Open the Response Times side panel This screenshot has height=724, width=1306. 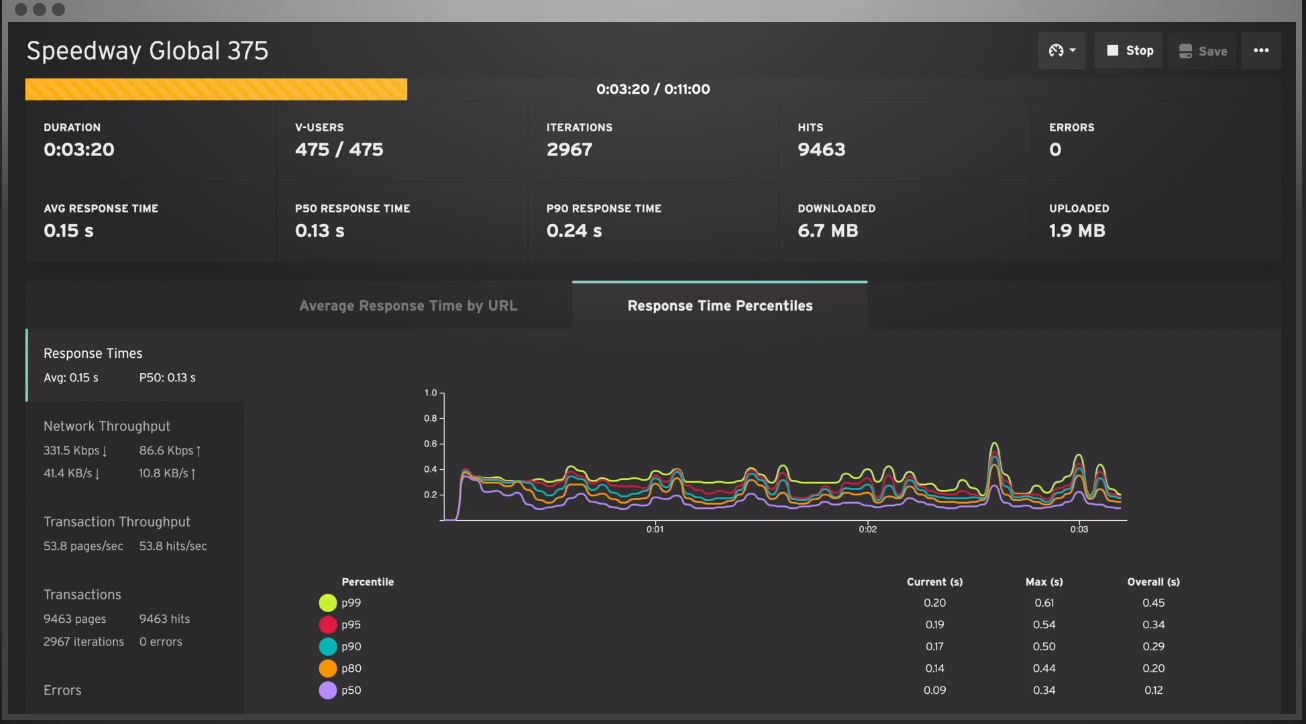[x=135, y=365]
